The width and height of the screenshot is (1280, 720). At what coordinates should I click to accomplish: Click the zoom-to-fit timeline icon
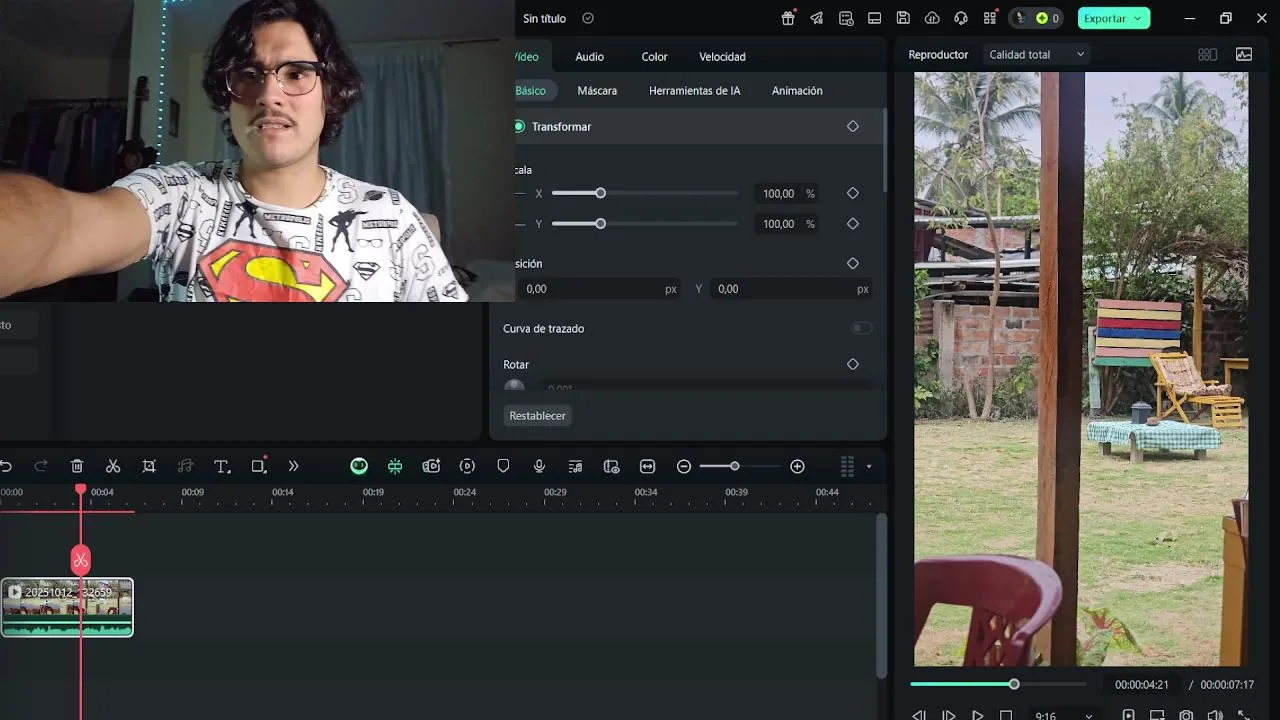coord(647,466)
